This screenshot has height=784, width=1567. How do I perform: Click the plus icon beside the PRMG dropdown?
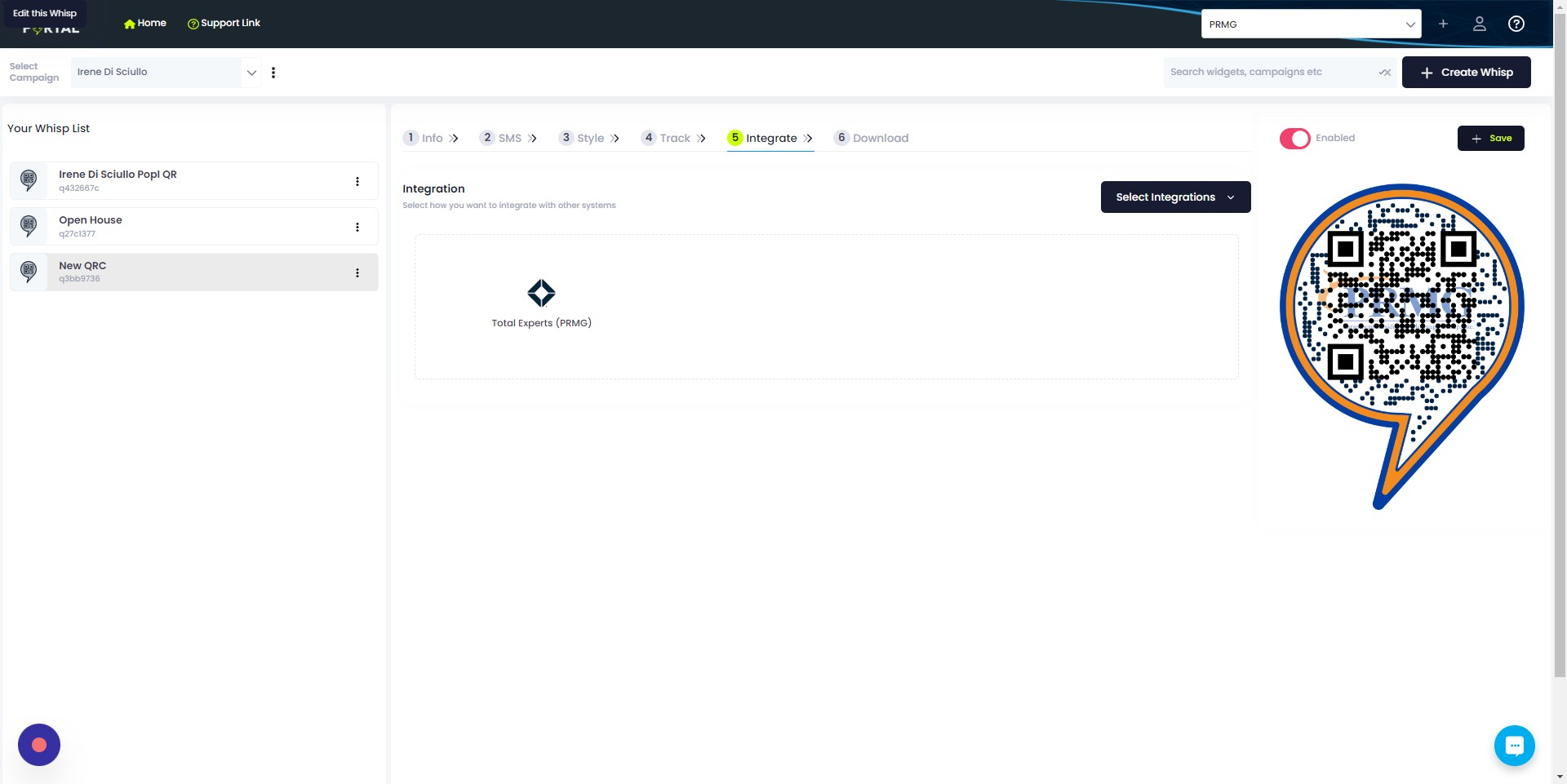click(x=1443, y=24)
